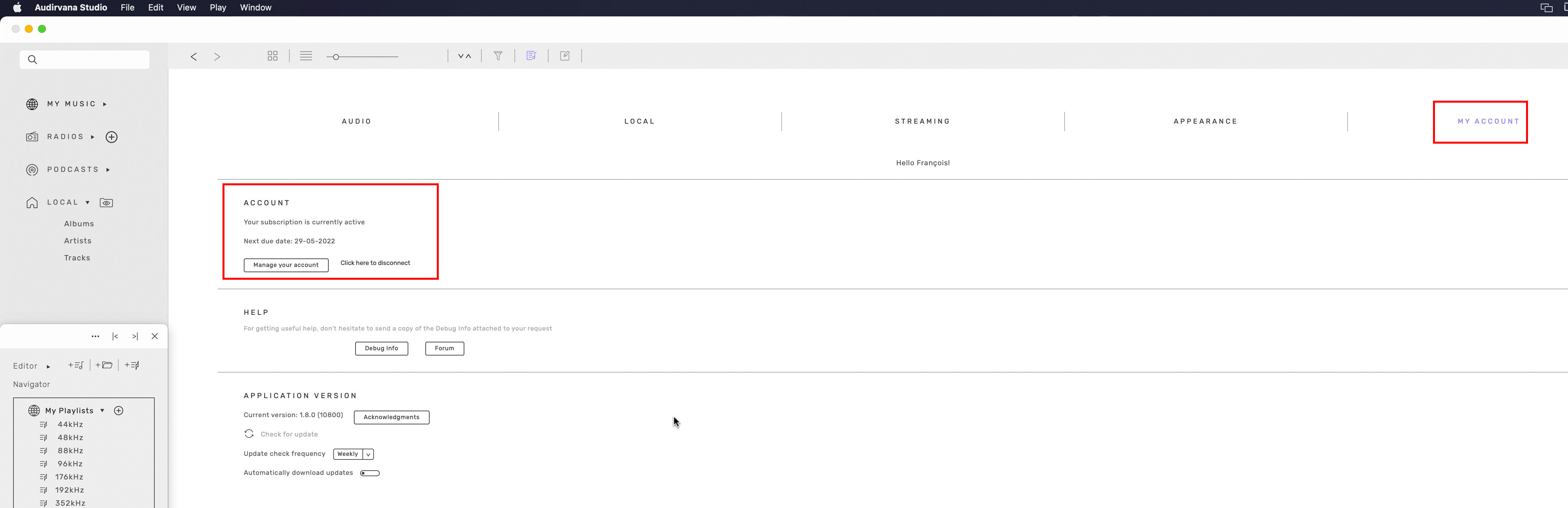The width and height of the screenshot is (1568, 508).
Task: Add playlist using My Playlists plus icon
Action: pos(119,411)
